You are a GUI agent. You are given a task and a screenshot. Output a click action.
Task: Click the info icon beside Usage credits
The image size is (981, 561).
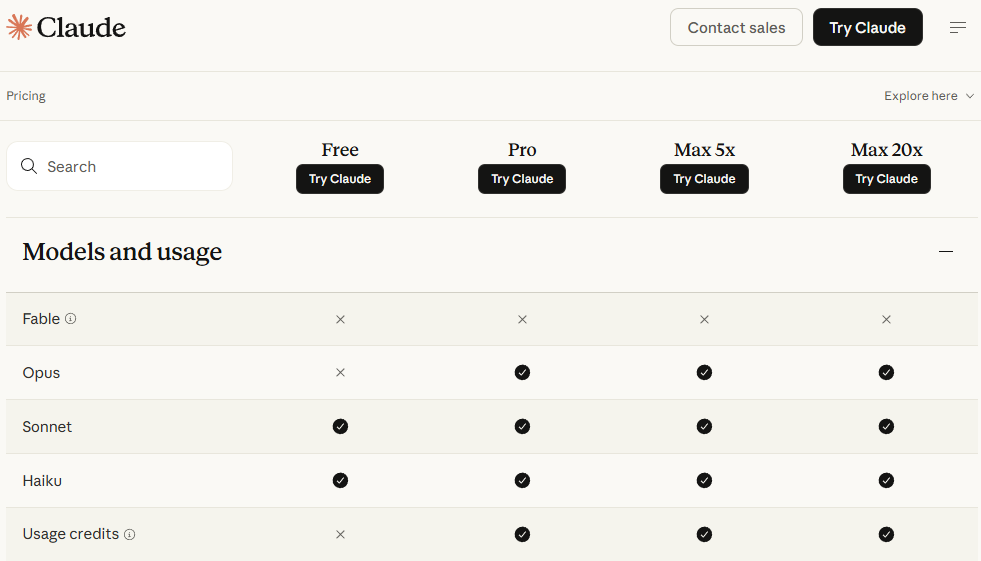130,534
